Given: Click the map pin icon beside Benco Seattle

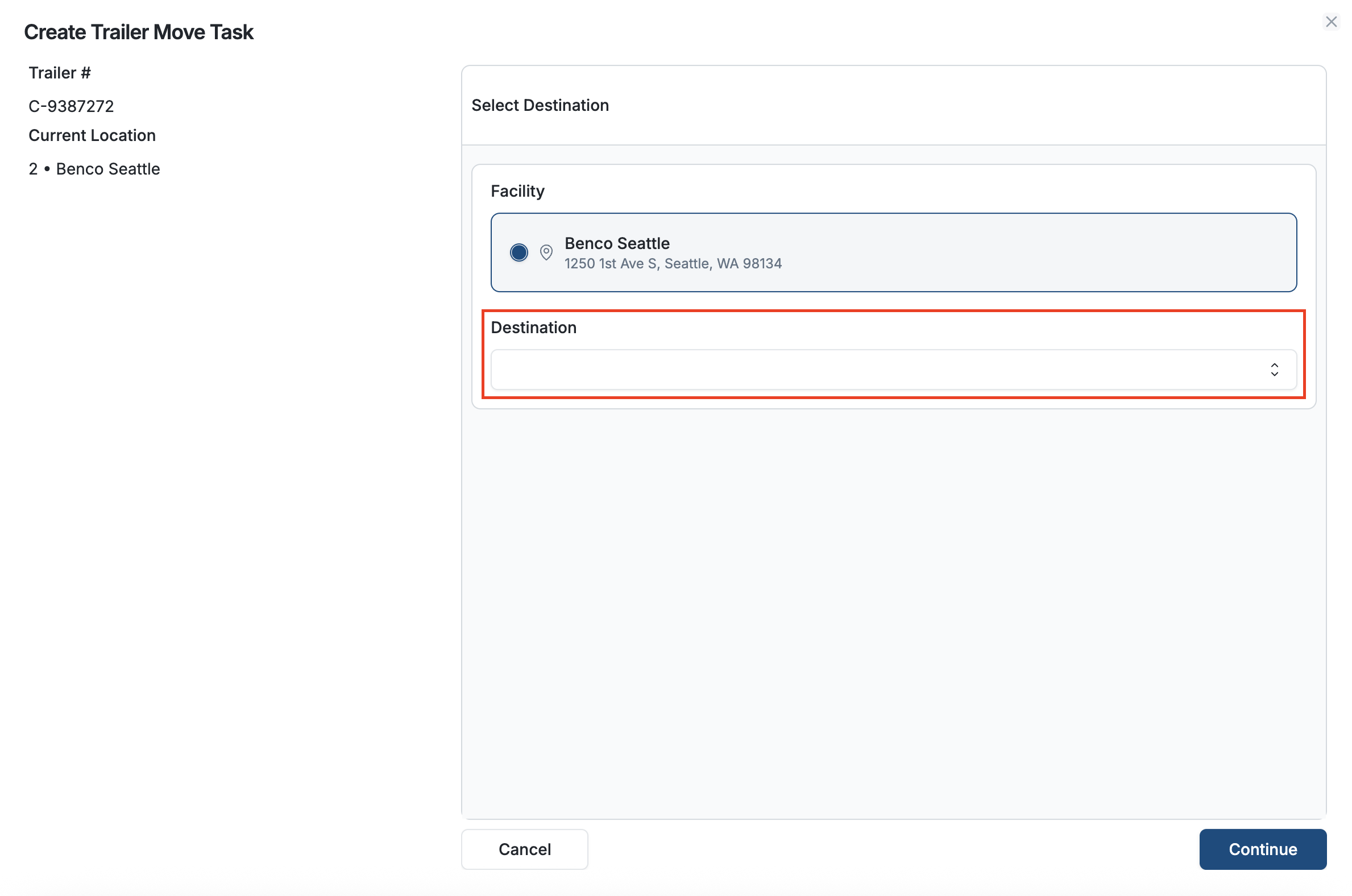Looking at the screenshot, I should [546, 252].
